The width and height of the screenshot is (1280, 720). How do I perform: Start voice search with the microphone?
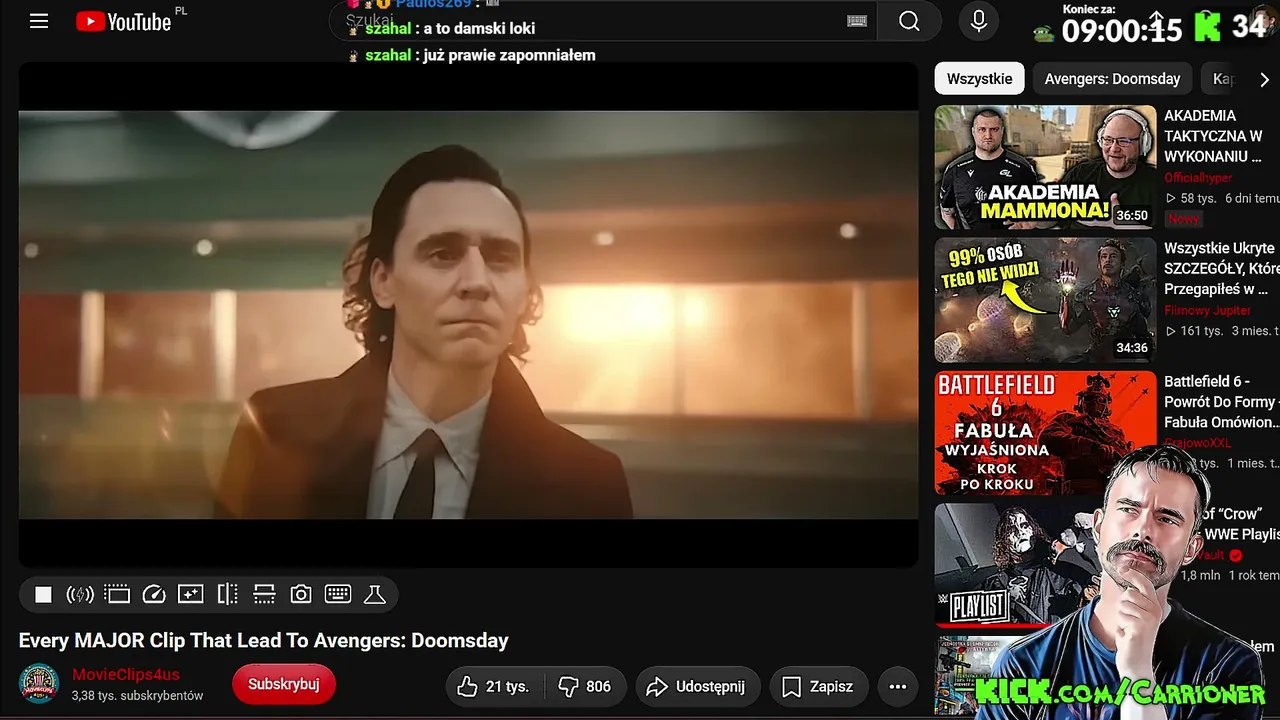click(979, 21)
